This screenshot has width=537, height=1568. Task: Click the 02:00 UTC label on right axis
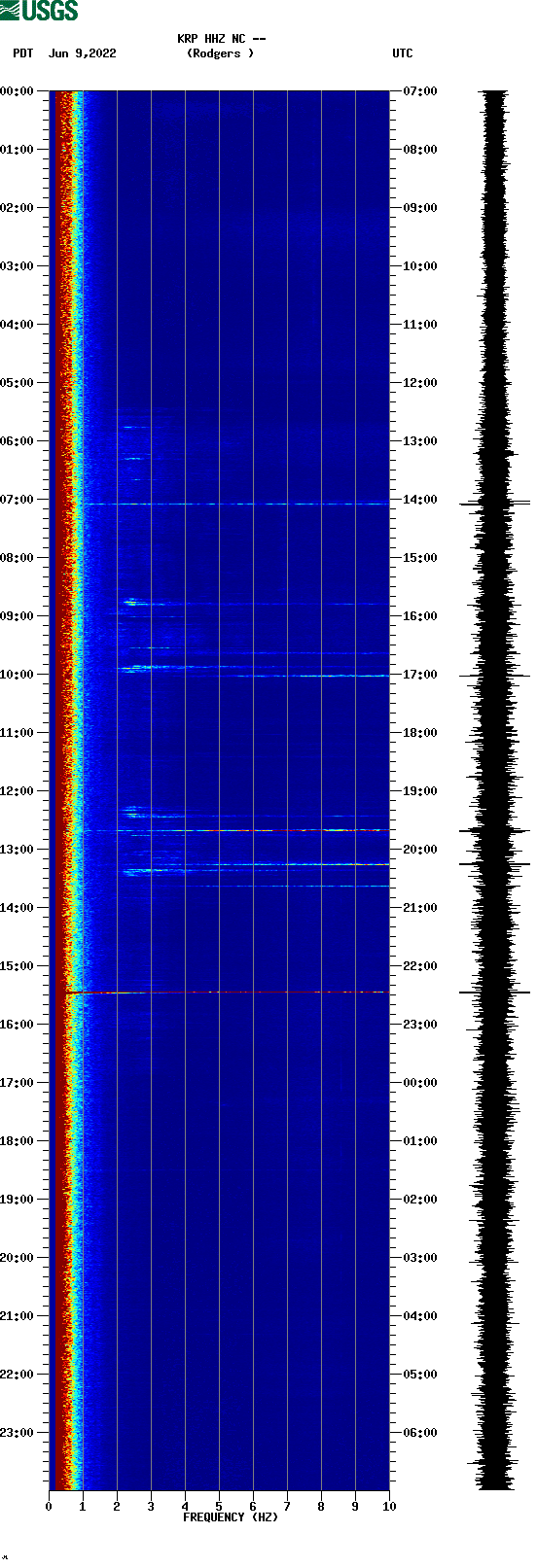(x=420, y=1200)
